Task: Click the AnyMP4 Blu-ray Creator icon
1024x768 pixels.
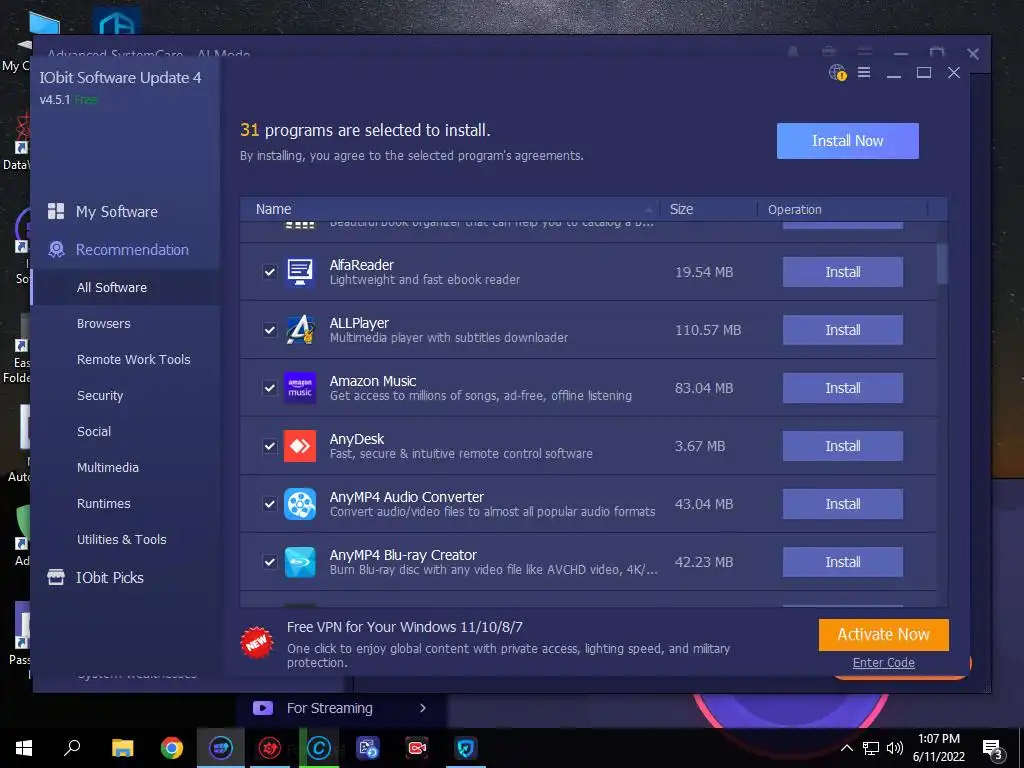Action: [300, 562]
